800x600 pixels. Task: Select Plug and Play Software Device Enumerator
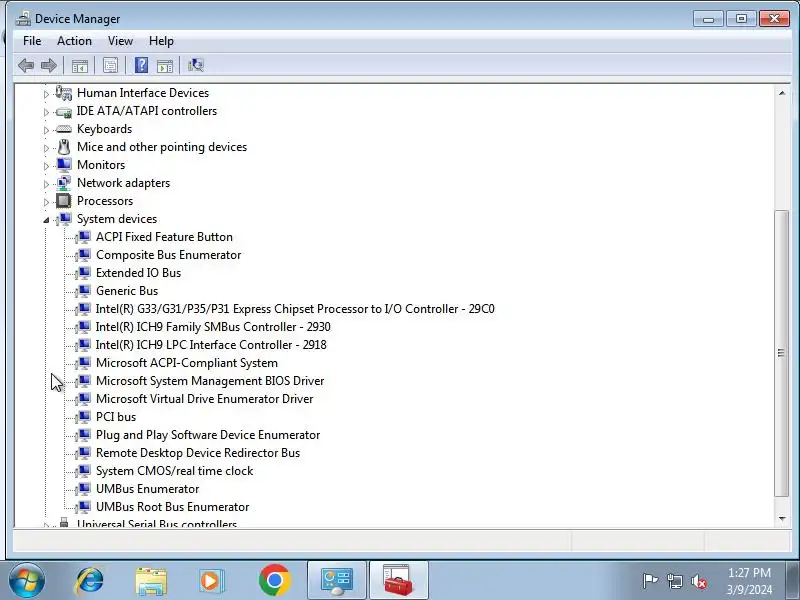point(208,435)
